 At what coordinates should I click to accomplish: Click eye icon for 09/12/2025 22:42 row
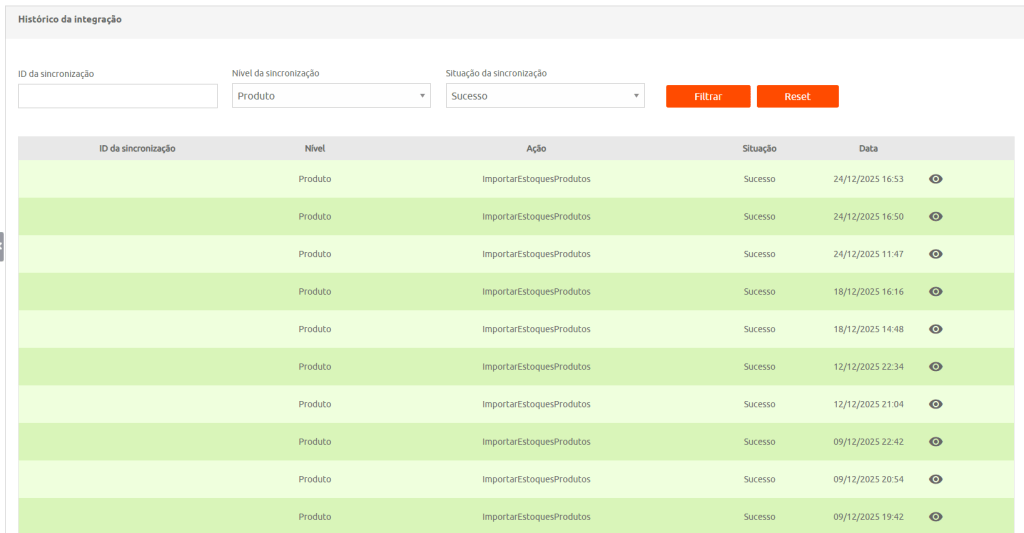tap(935, 442)
